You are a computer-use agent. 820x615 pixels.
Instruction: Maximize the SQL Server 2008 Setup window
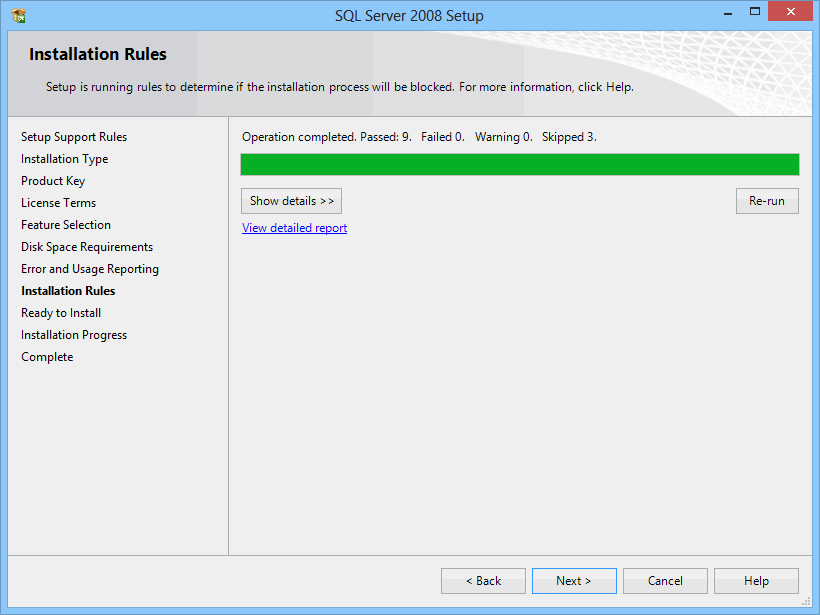[755, 12]
